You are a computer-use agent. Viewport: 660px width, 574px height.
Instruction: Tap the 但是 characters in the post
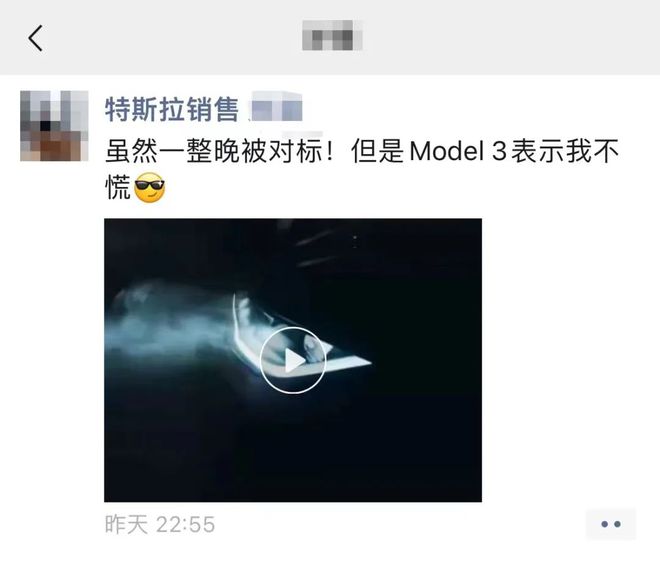377,151
